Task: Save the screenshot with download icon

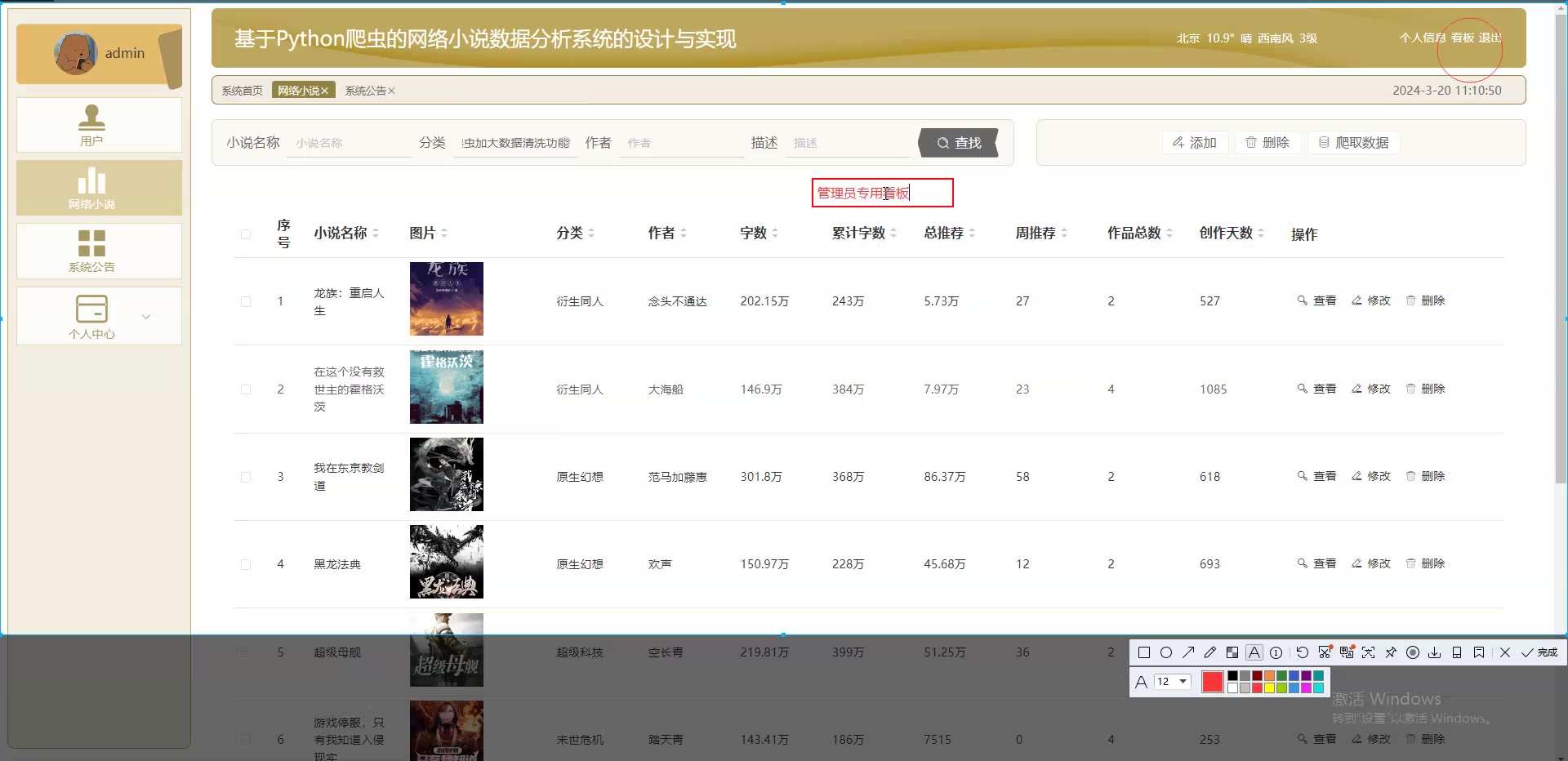Action: pos(1435,652)
